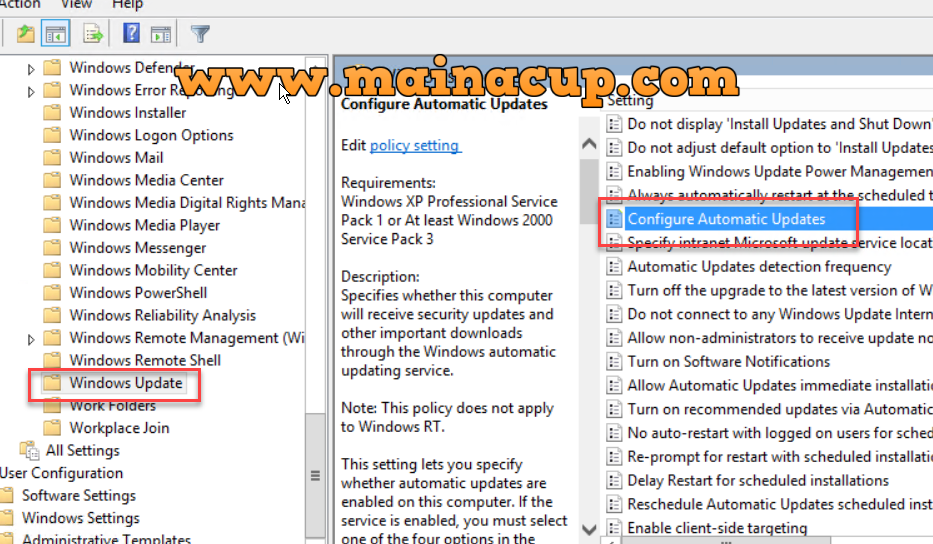Expand the Windows Error Reporting tree node
This screenshot has height=544, width=933.
click(x=31, y=92)
